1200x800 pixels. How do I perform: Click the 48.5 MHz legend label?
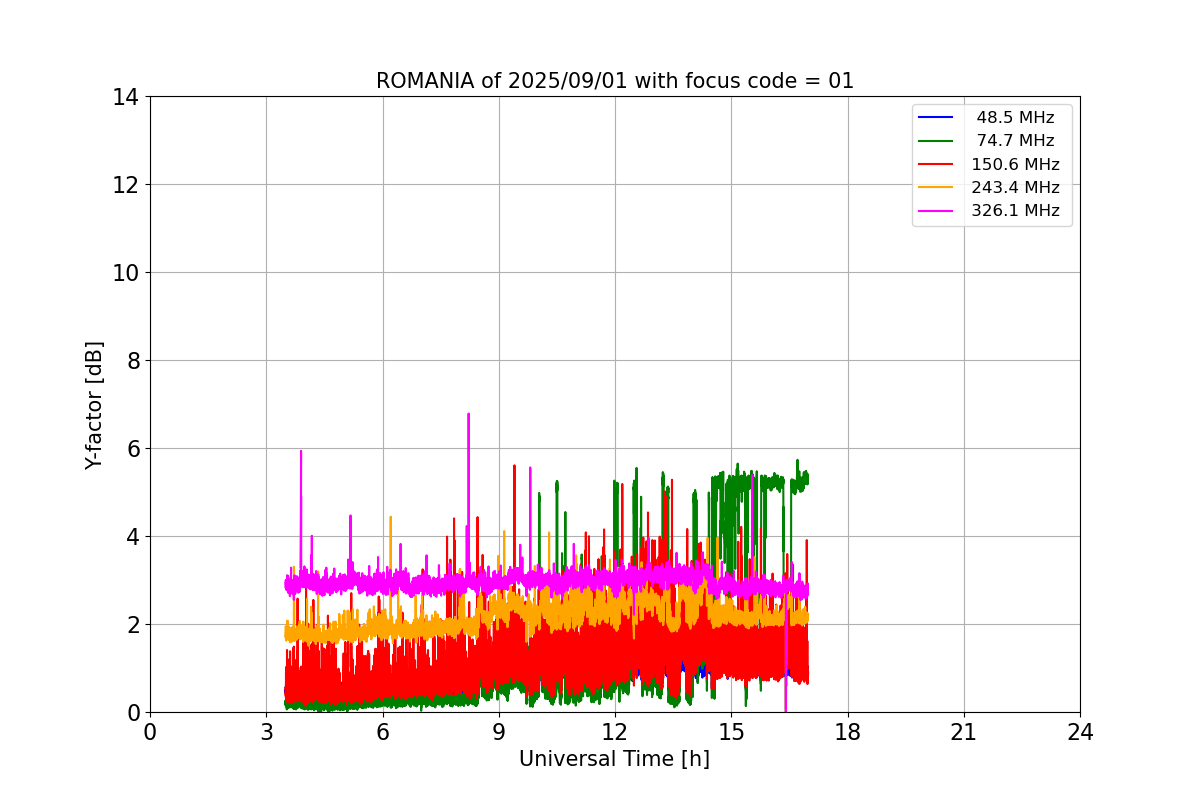click(x=1015, y=118)
